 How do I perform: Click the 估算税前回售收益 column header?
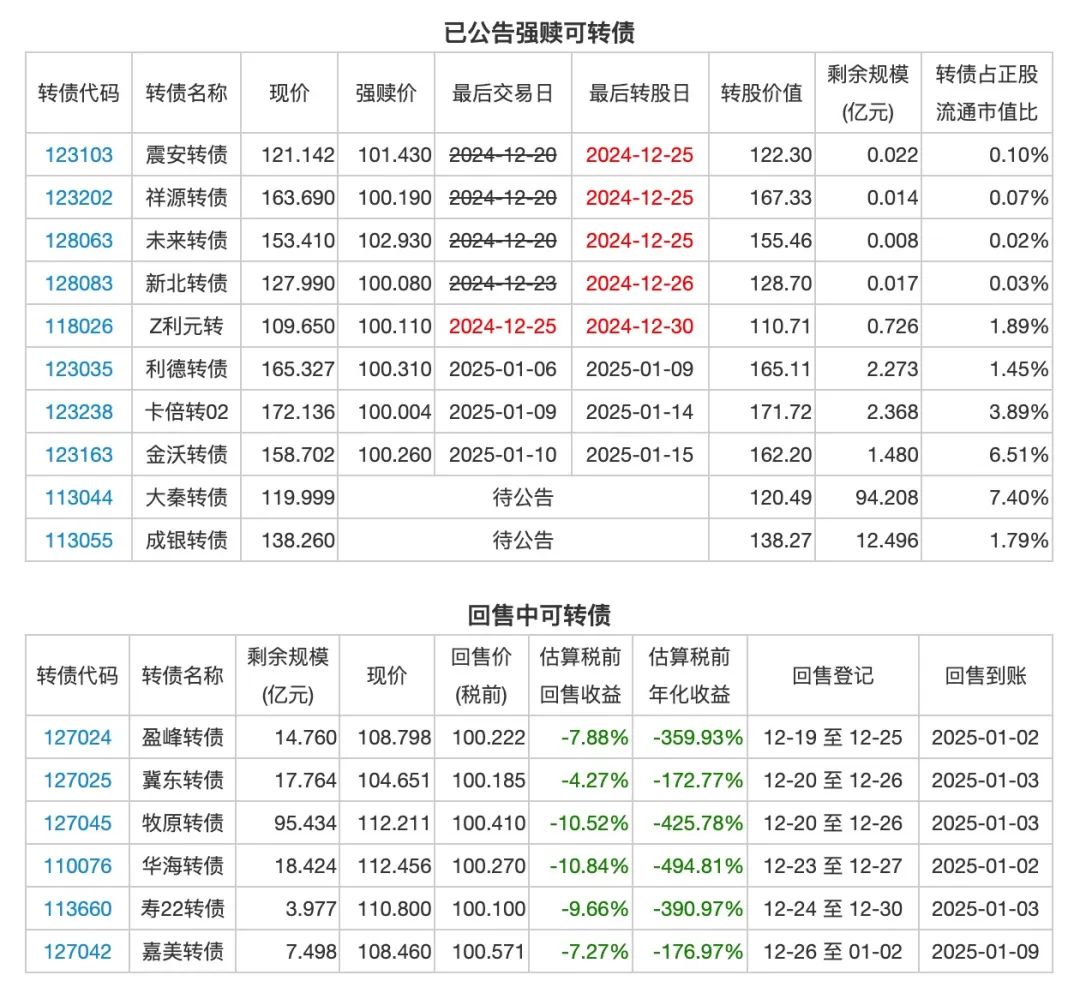(581, 676)
